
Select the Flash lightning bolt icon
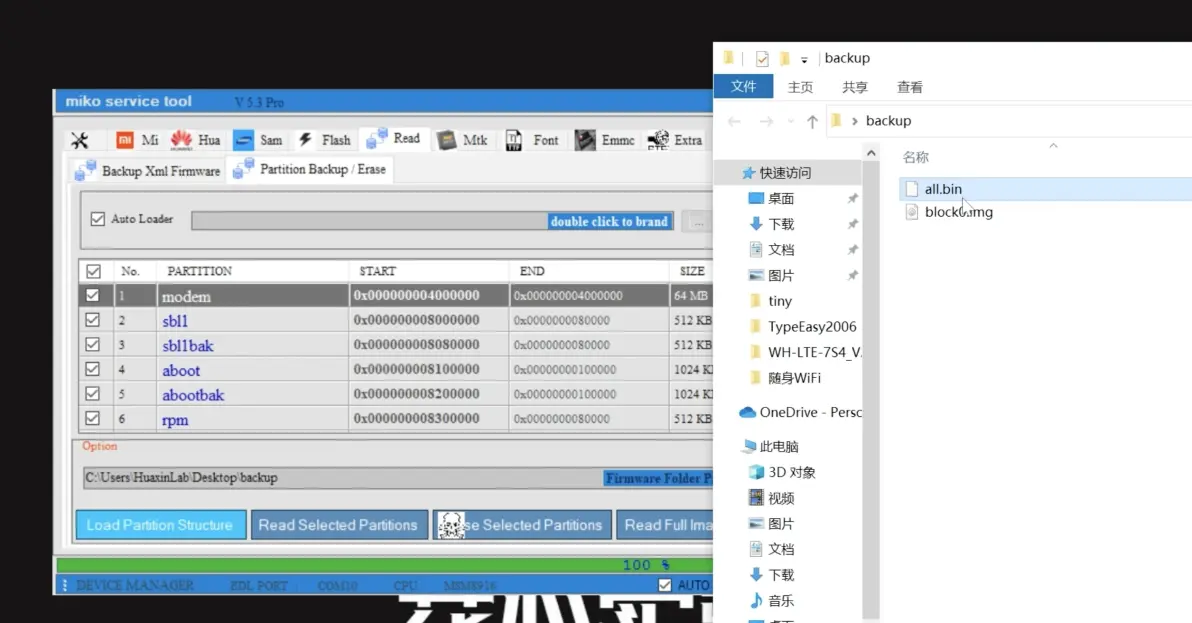click(x=306, y=140)
